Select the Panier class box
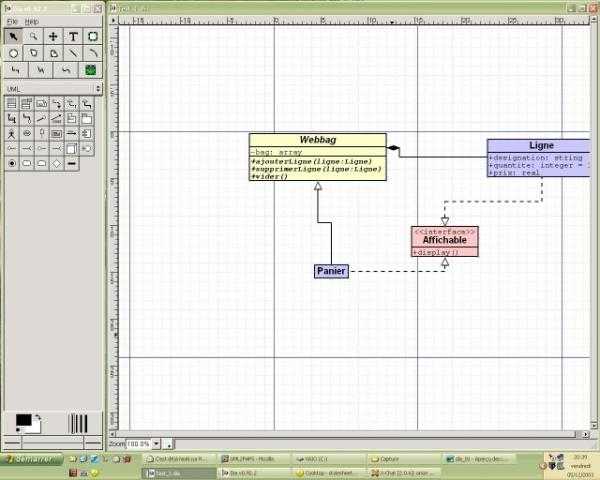The width and height of the screenshot is (600, 480). coord(331,271)
